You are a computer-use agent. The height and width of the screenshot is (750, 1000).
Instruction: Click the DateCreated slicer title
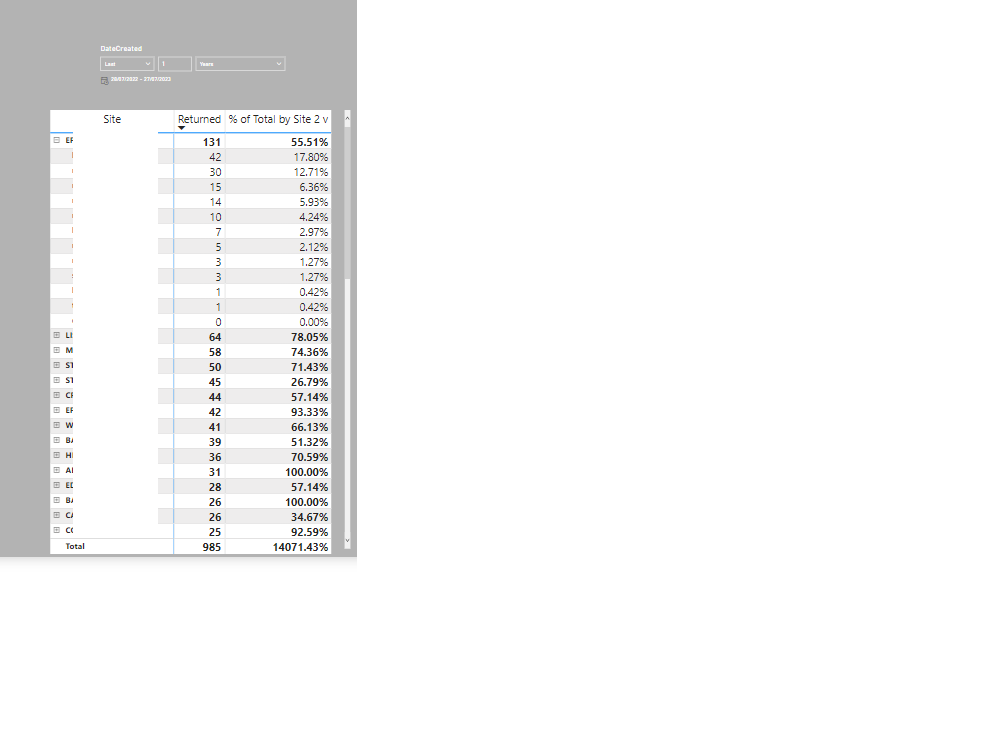tap(121, 48)
